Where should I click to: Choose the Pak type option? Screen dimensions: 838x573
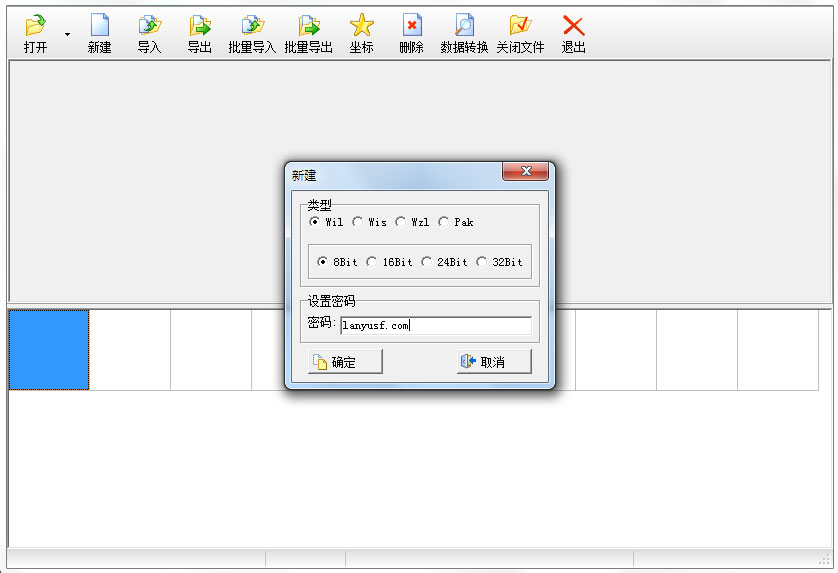(444, 222)
